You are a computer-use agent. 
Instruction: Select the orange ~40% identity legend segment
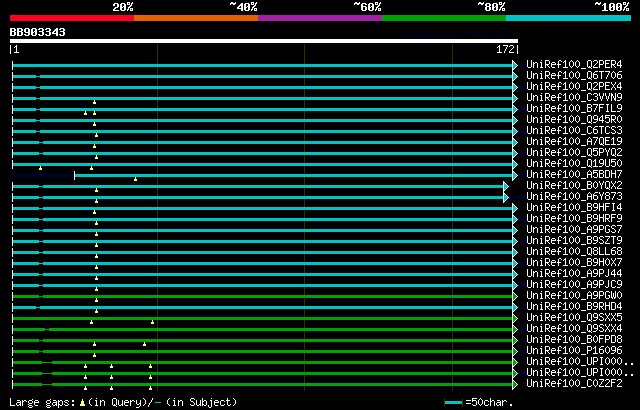point(196,18)
